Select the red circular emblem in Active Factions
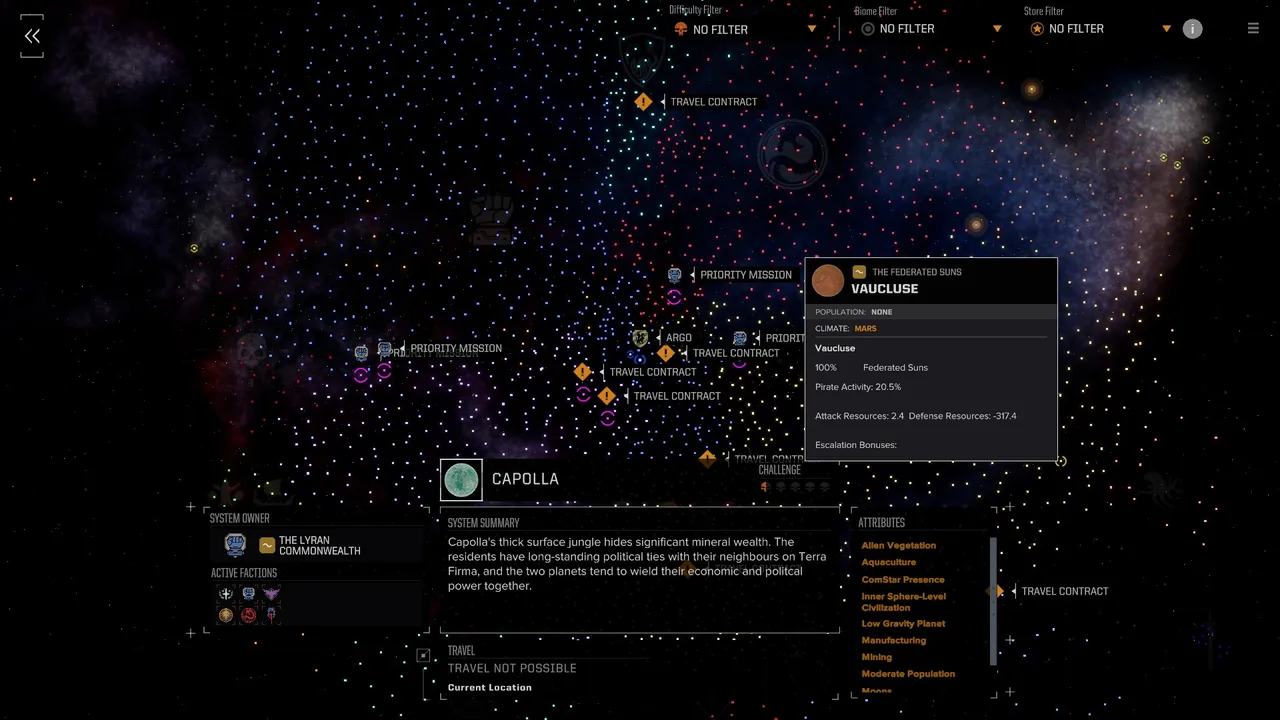Viewport: 1280px width, 720px height. (249, 615)
